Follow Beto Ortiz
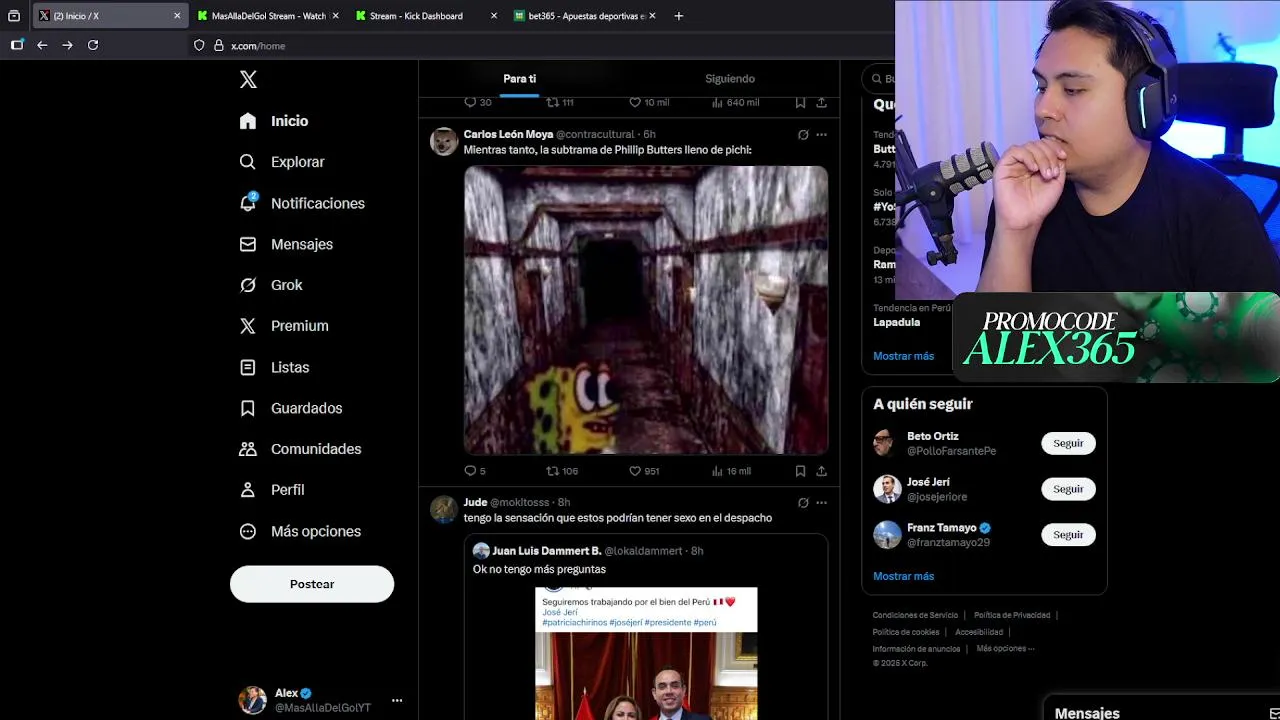1280x720 pixels. pyautogui.click(x=1068, y=443)
